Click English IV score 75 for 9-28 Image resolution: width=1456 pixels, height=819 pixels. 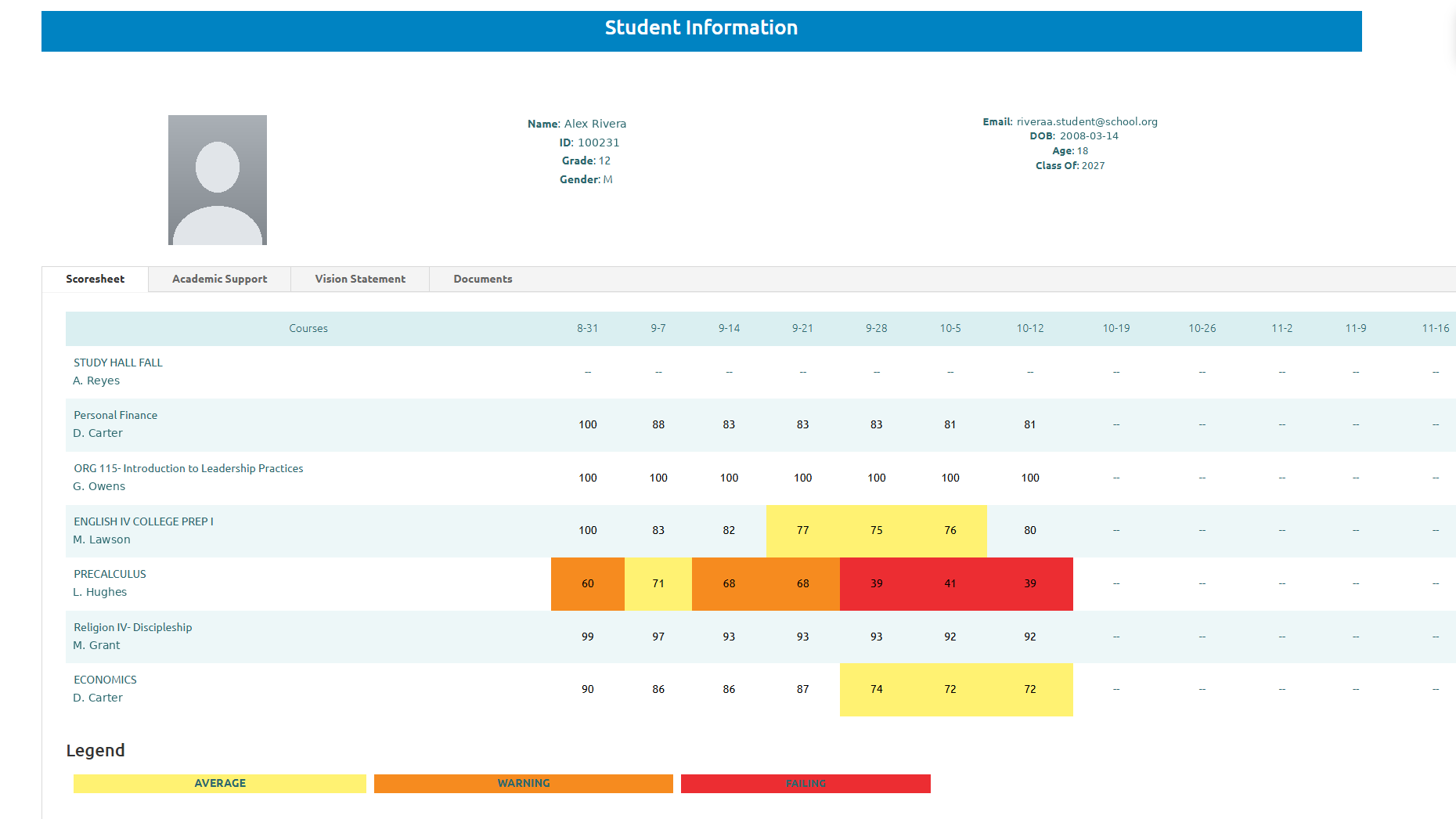(x=877, y=530)
